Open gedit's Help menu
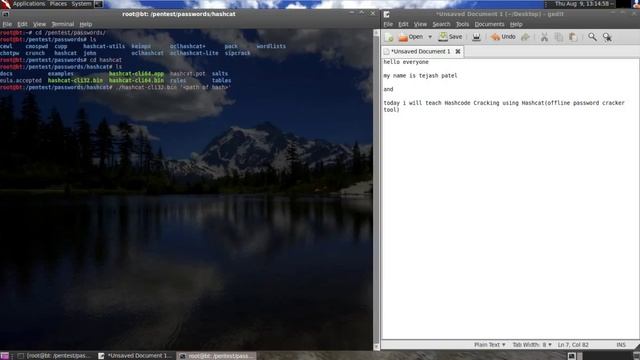Viewport: 640px width, 360px height. click(516, 24)
